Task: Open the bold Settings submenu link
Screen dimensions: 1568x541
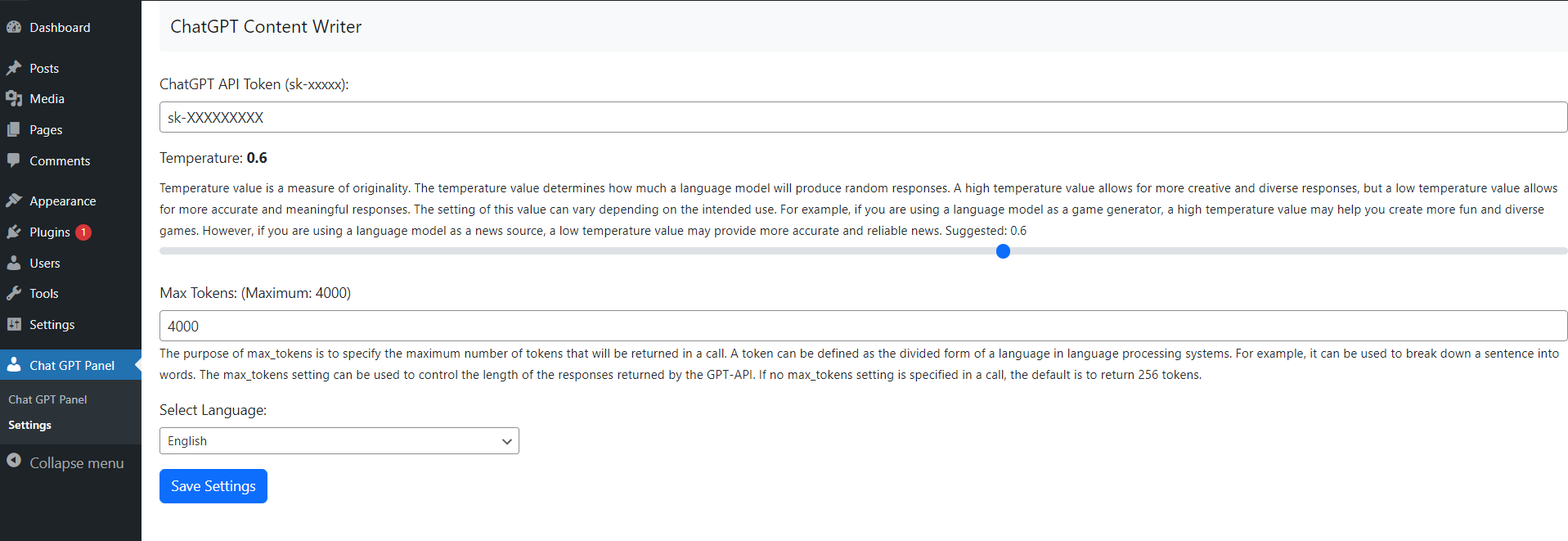Action: [29, 425]
